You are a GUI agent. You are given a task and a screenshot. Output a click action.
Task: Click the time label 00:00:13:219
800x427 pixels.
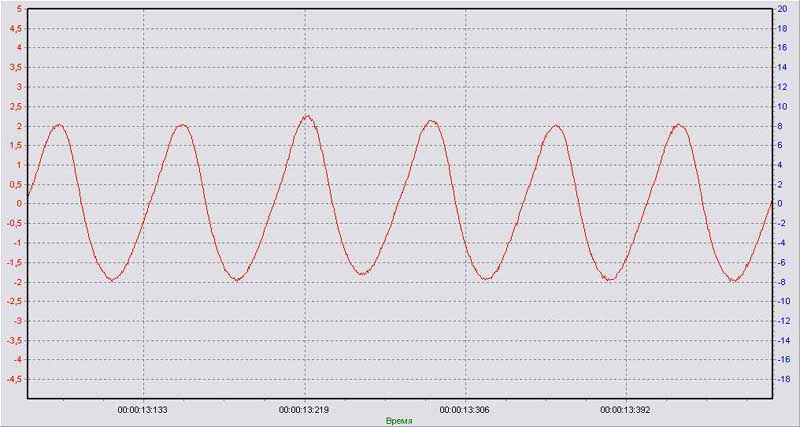point(305,410)
